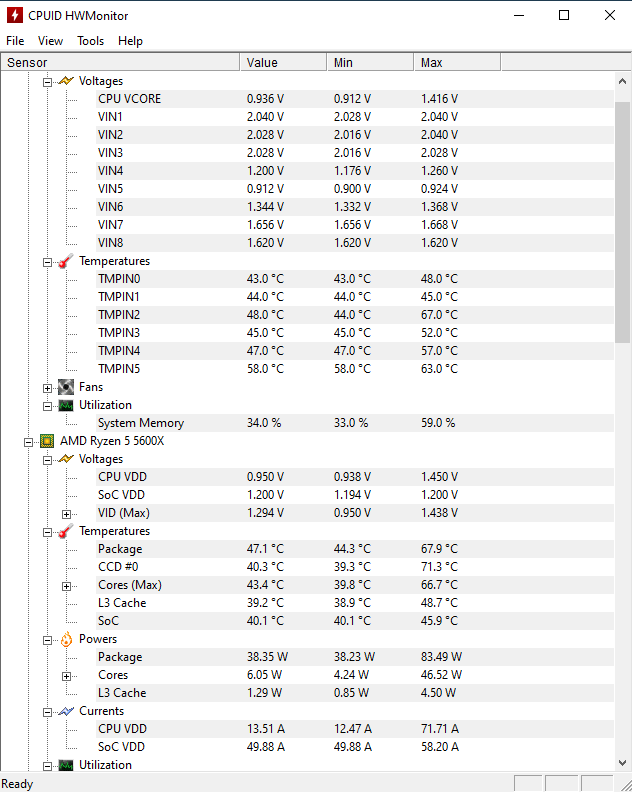The image size is (632, 792).
Task: Click the thermometer icon beside the motherboard Temperatures group
Action: tap(66, 261)
